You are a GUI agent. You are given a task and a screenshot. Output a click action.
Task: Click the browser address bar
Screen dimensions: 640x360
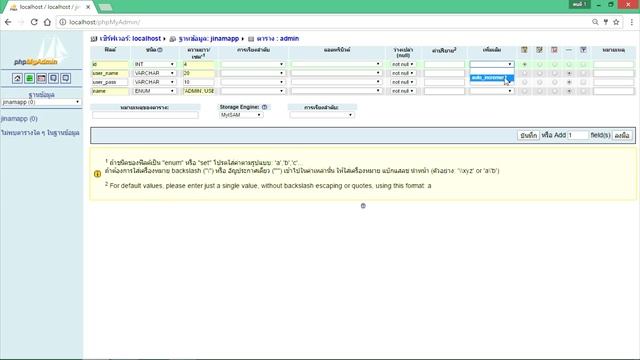[327, 22]
